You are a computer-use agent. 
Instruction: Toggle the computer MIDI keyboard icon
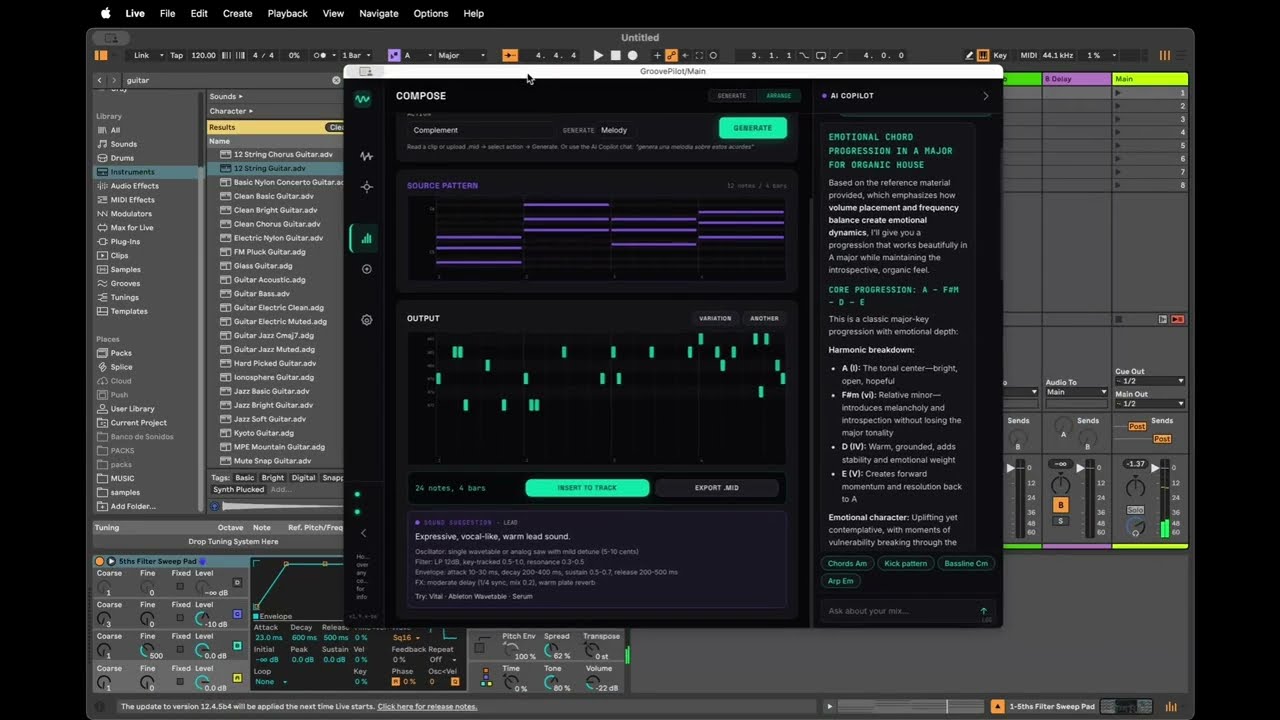coord(984,55)
